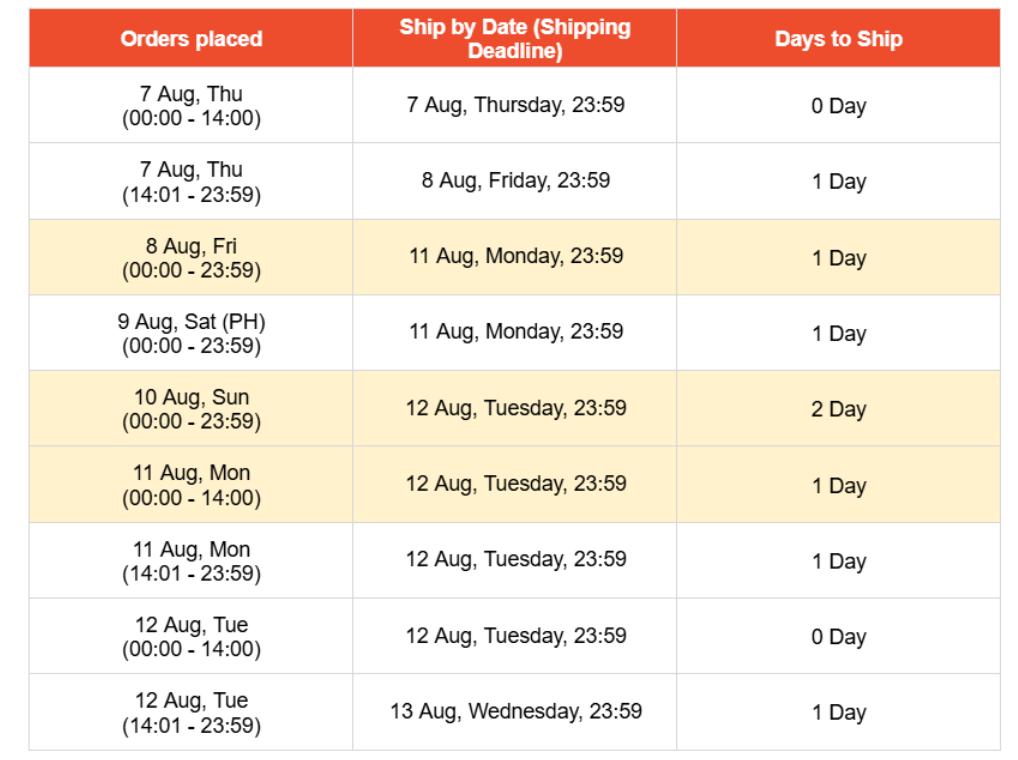Screen dimensions: 1018x760
Task: Click the "11 Aug, Mon (00:00 - 14:00)" cell
Action: click(x=191, y=485)
